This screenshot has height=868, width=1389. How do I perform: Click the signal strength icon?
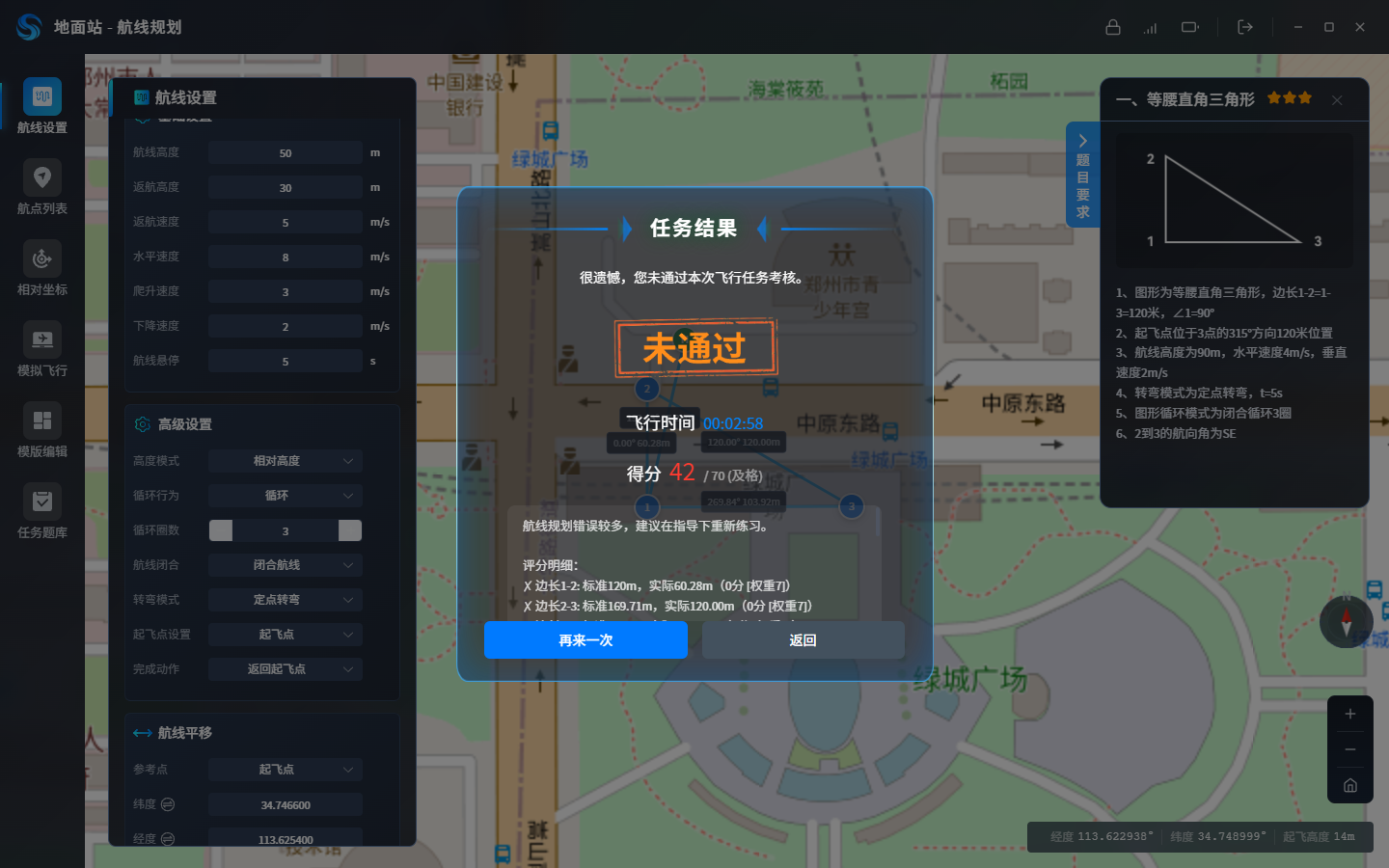click(1150, 28)
